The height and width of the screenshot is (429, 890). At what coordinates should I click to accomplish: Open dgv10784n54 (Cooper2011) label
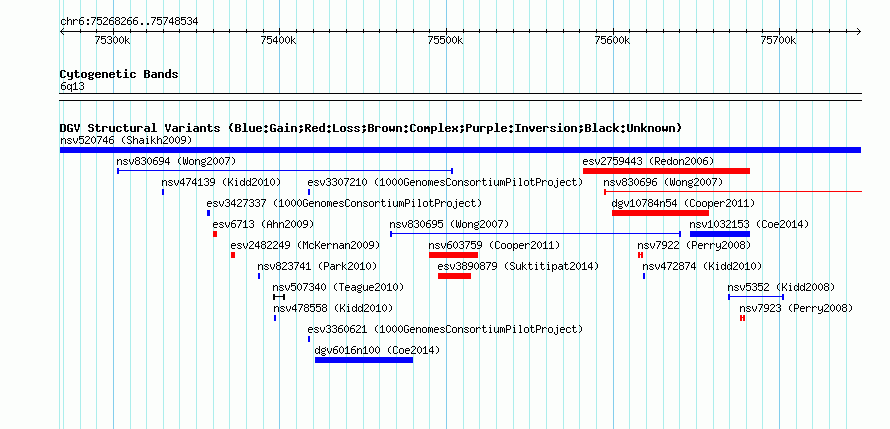(683, 203)
